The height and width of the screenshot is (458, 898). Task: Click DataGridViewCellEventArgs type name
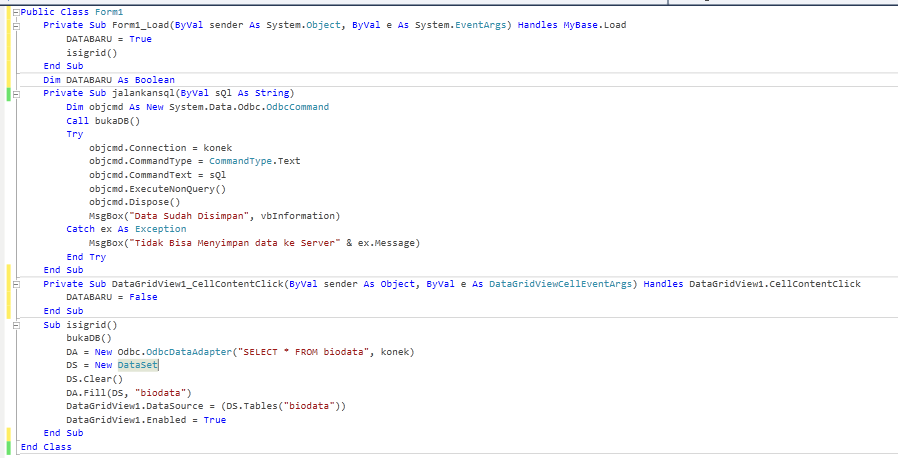coord(561,283)
